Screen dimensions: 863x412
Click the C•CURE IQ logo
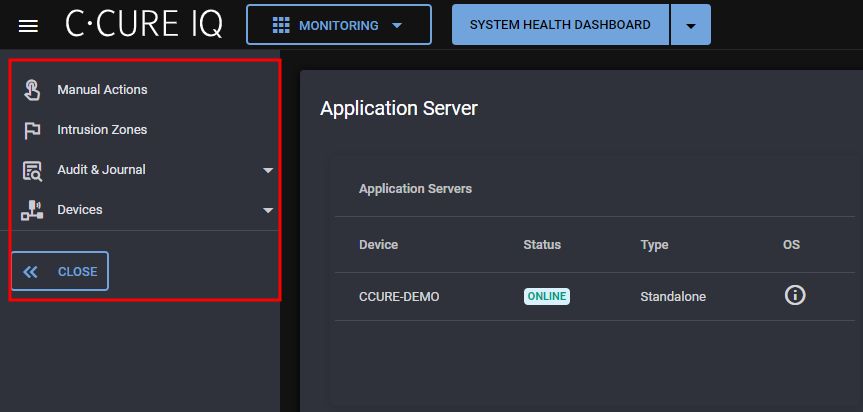coord(144,24)
